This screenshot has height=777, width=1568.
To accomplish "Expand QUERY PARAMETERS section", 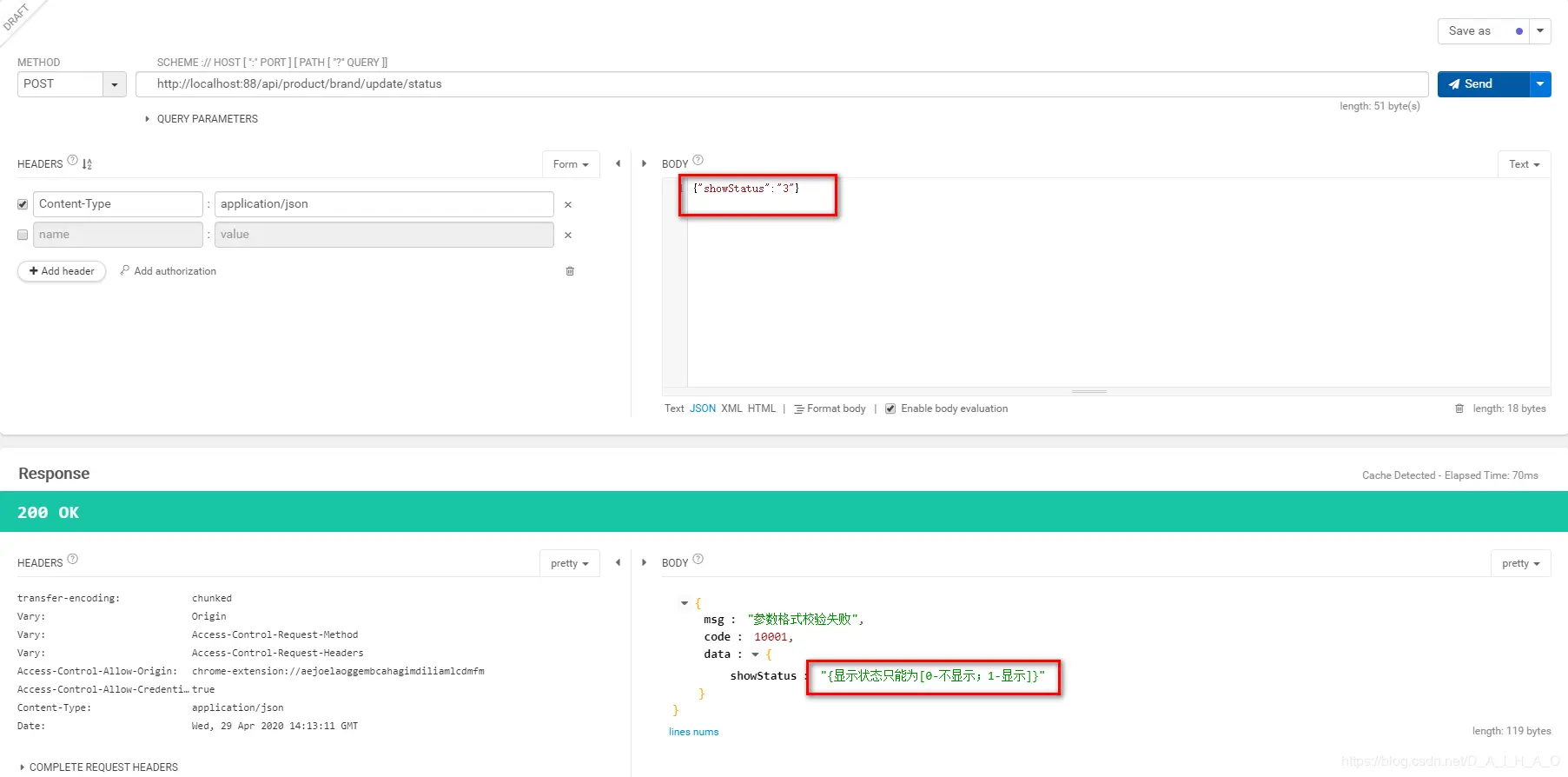I will coord(202,119).
